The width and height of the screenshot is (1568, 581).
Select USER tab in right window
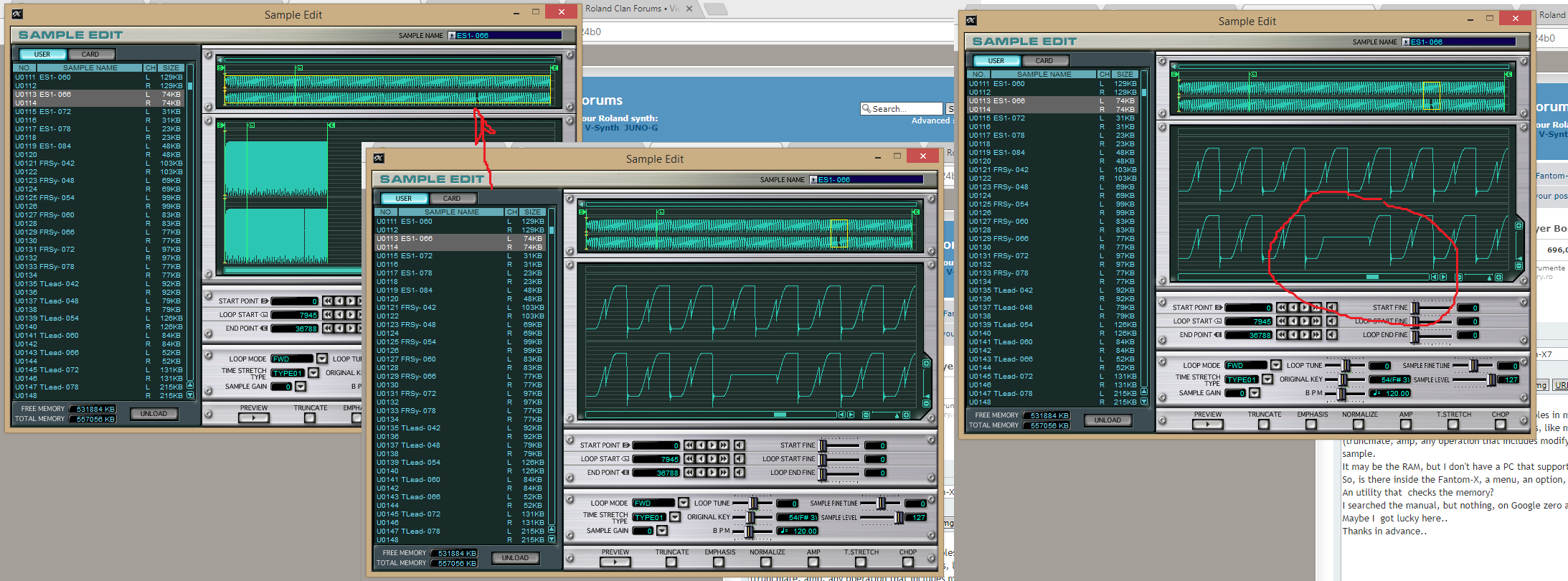[996, 60]
